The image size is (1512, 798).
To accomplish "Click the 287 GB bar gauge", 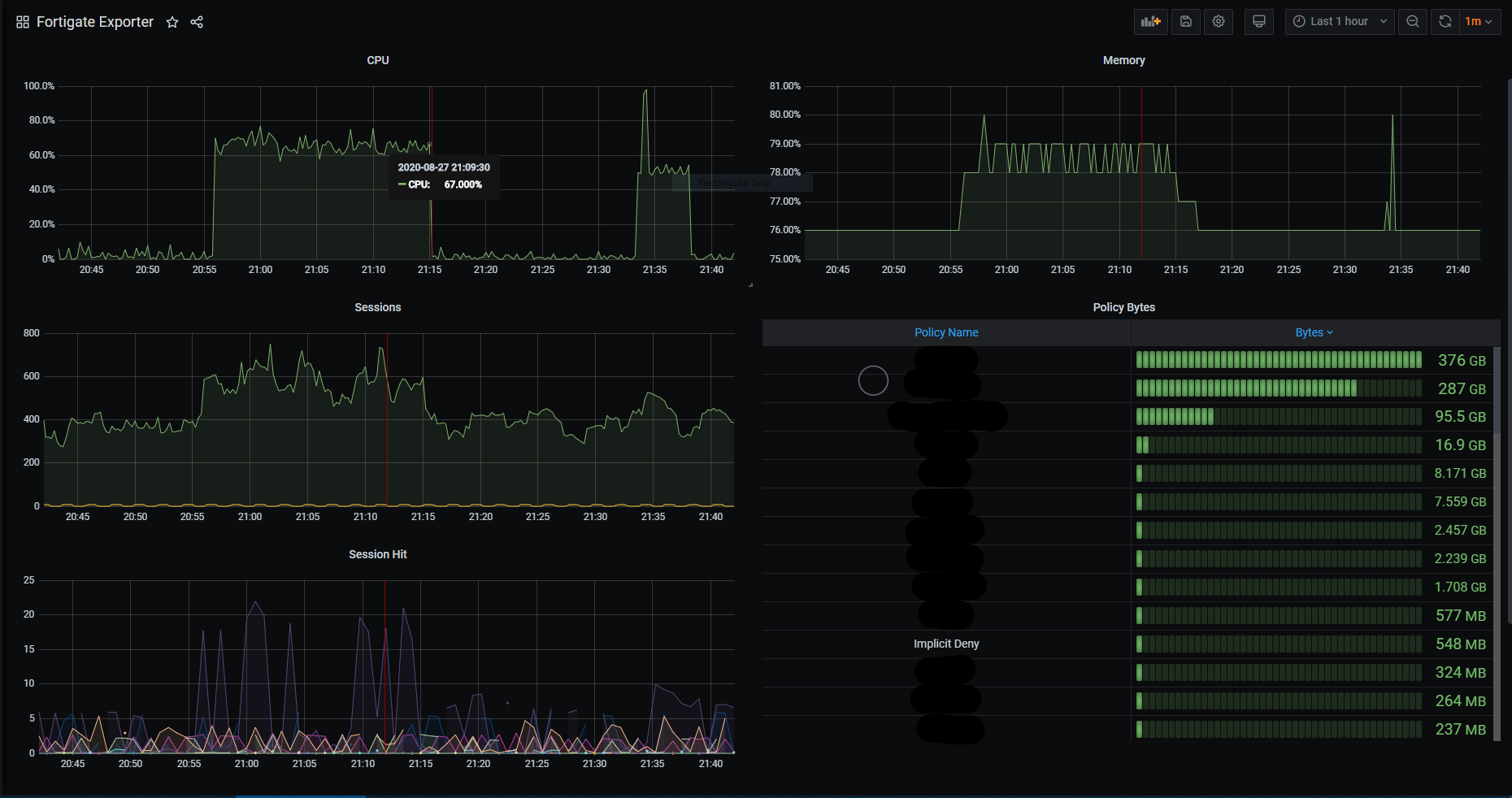I will 1279,388.
